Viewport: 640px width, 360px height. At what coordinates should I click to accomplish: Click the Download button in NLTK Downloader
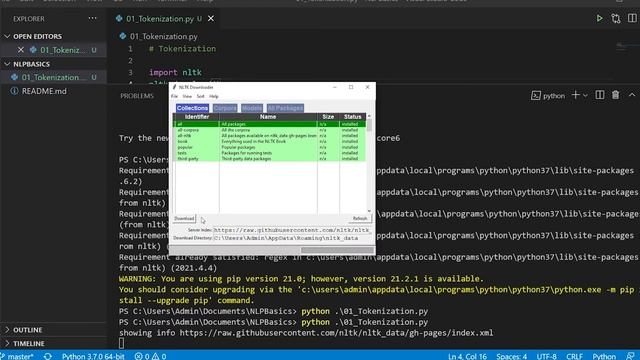[184, 218]
